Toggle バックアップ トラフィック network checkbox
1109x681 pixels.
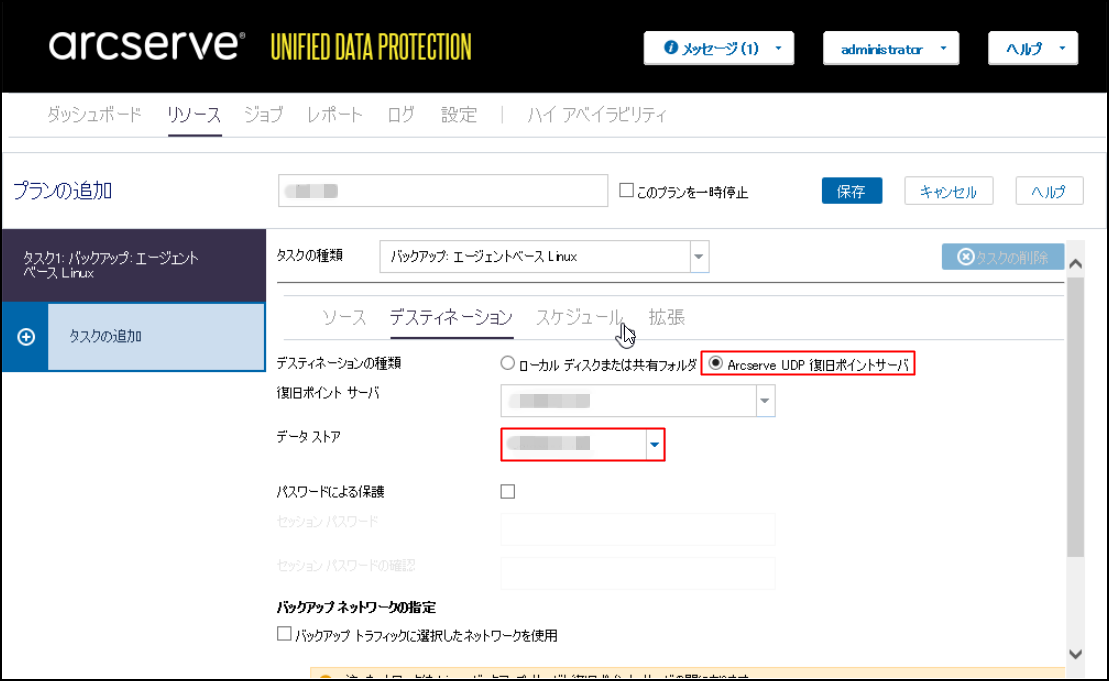pyautogui.click(x=284, y=634)
